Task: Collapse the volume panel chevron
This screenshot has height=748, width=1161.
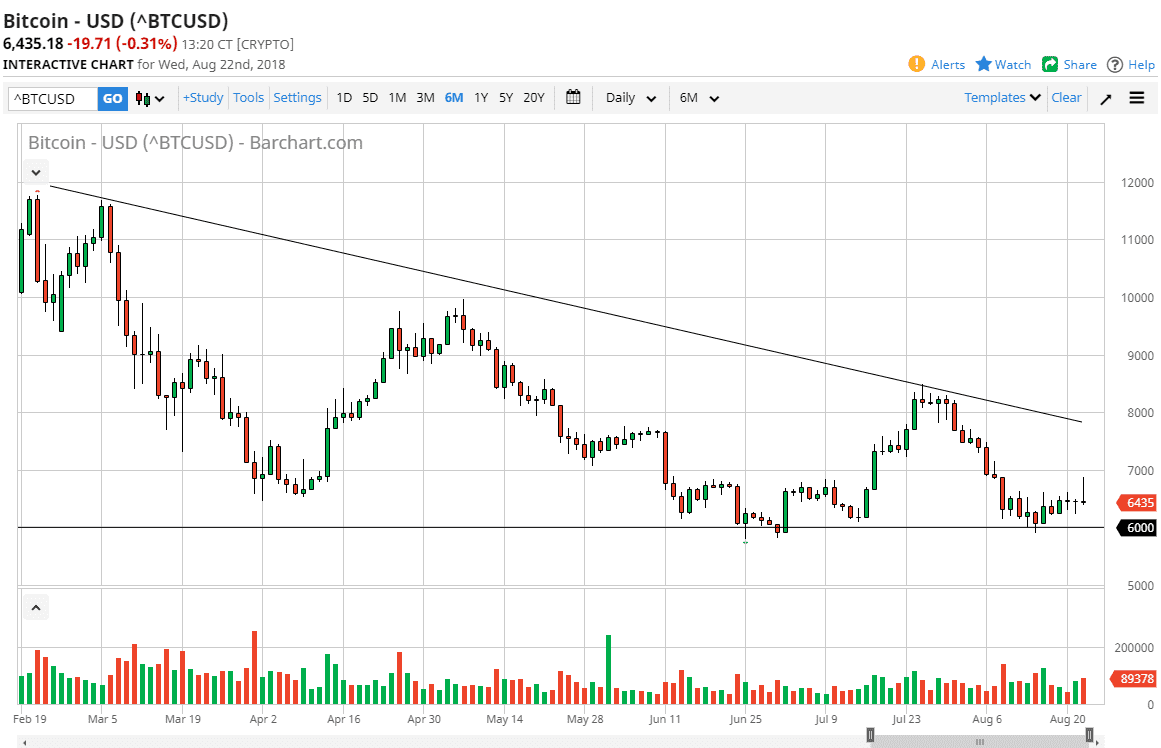Action: pyautogui.click(x=35, y=606)
